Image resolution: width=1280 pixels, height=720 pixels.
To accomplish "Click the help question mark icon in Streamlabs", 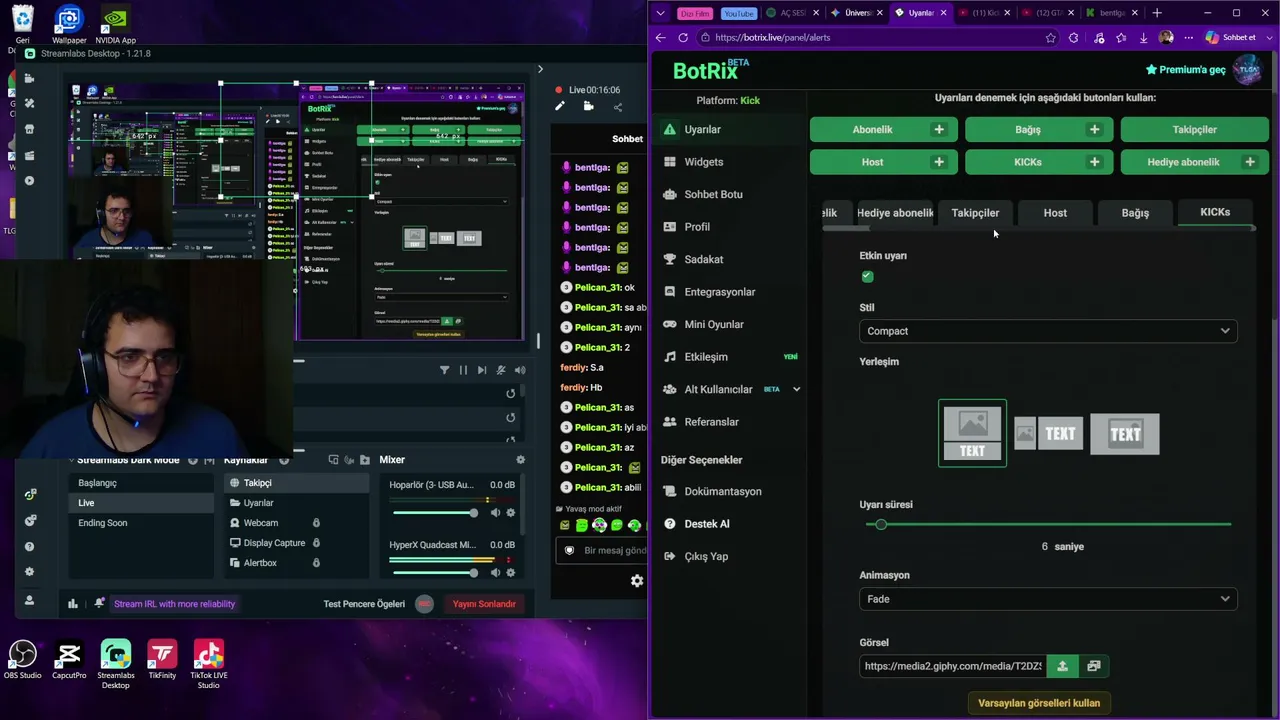I will point(29,547).
